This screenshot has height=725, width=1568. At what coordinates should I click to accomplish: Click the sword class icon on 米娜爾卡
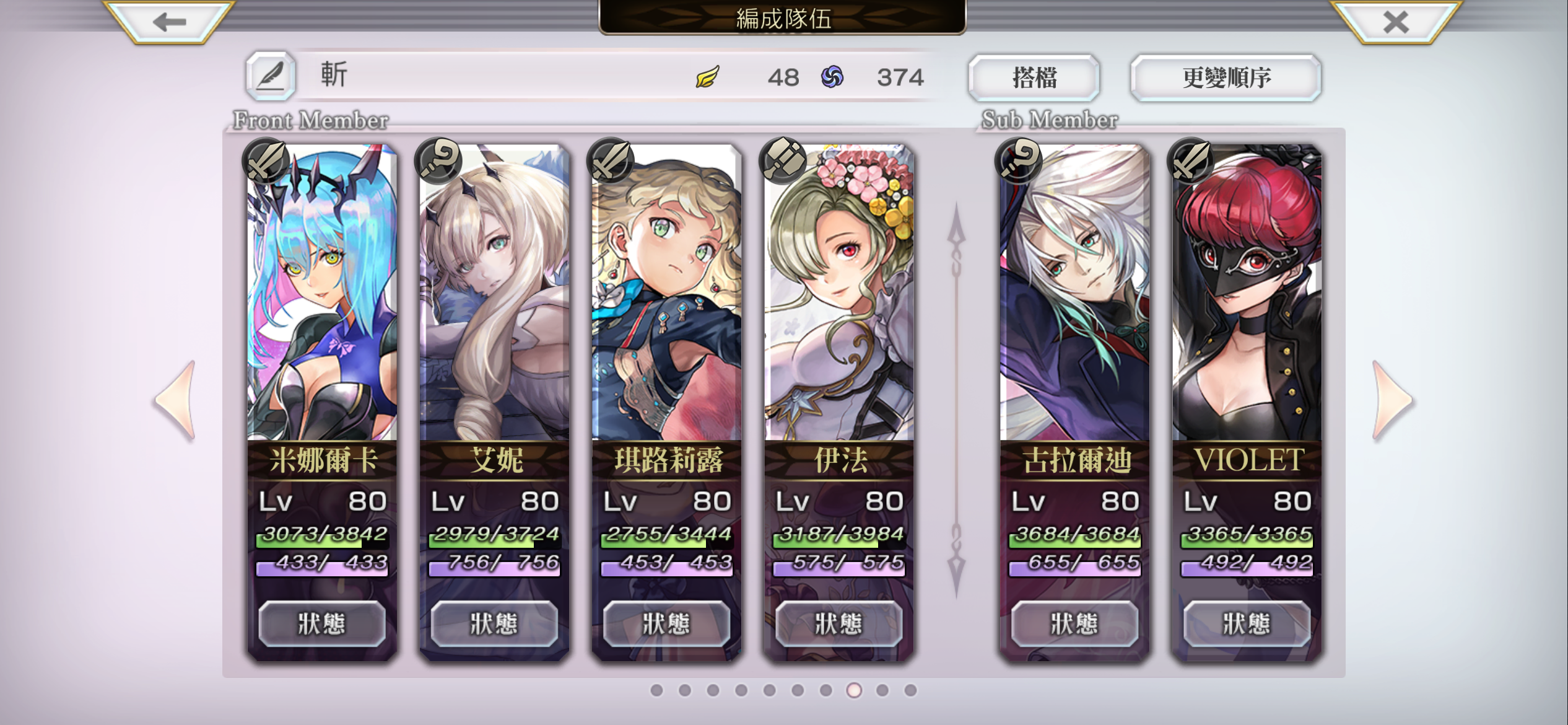(266, 160)
